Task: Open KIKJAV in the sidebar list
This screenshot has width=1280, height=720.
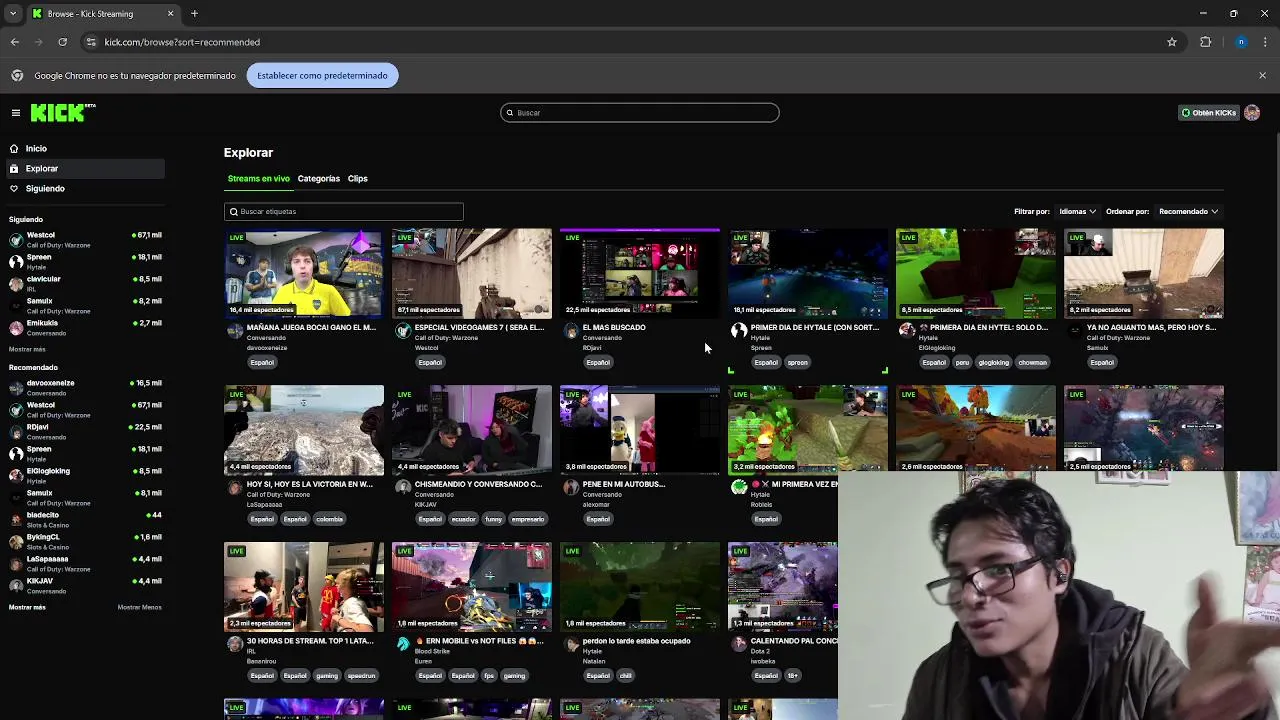Action: tap(85, 585)
